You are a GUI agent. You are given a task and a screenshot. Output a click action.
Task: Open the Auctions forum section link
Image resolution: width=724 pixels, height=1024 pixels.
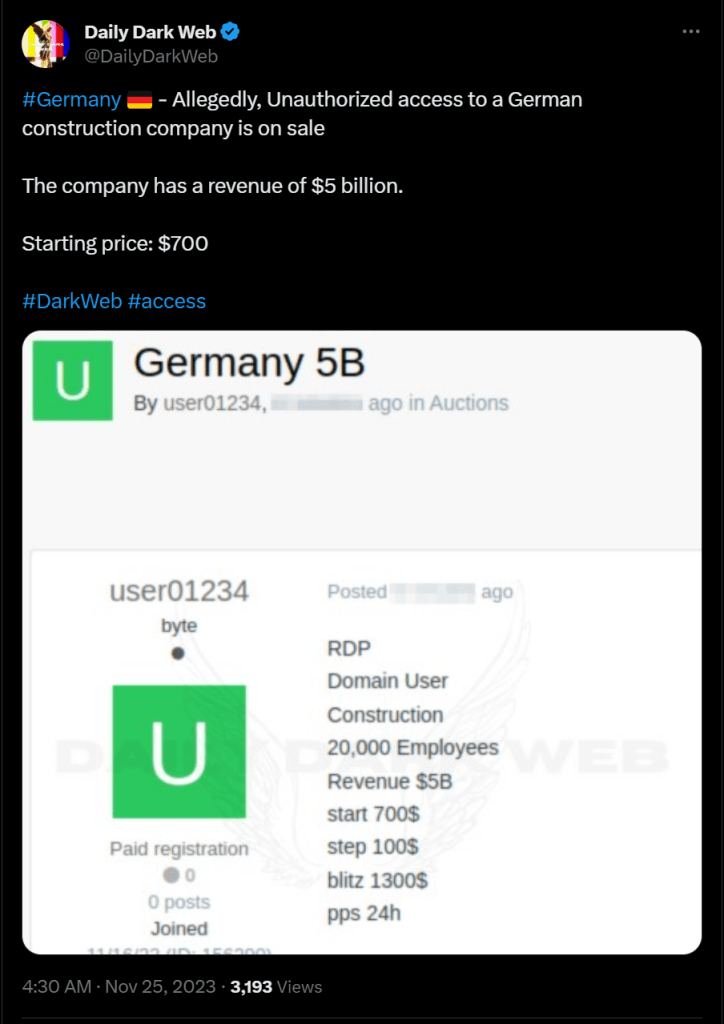click(x=469, y=403)
